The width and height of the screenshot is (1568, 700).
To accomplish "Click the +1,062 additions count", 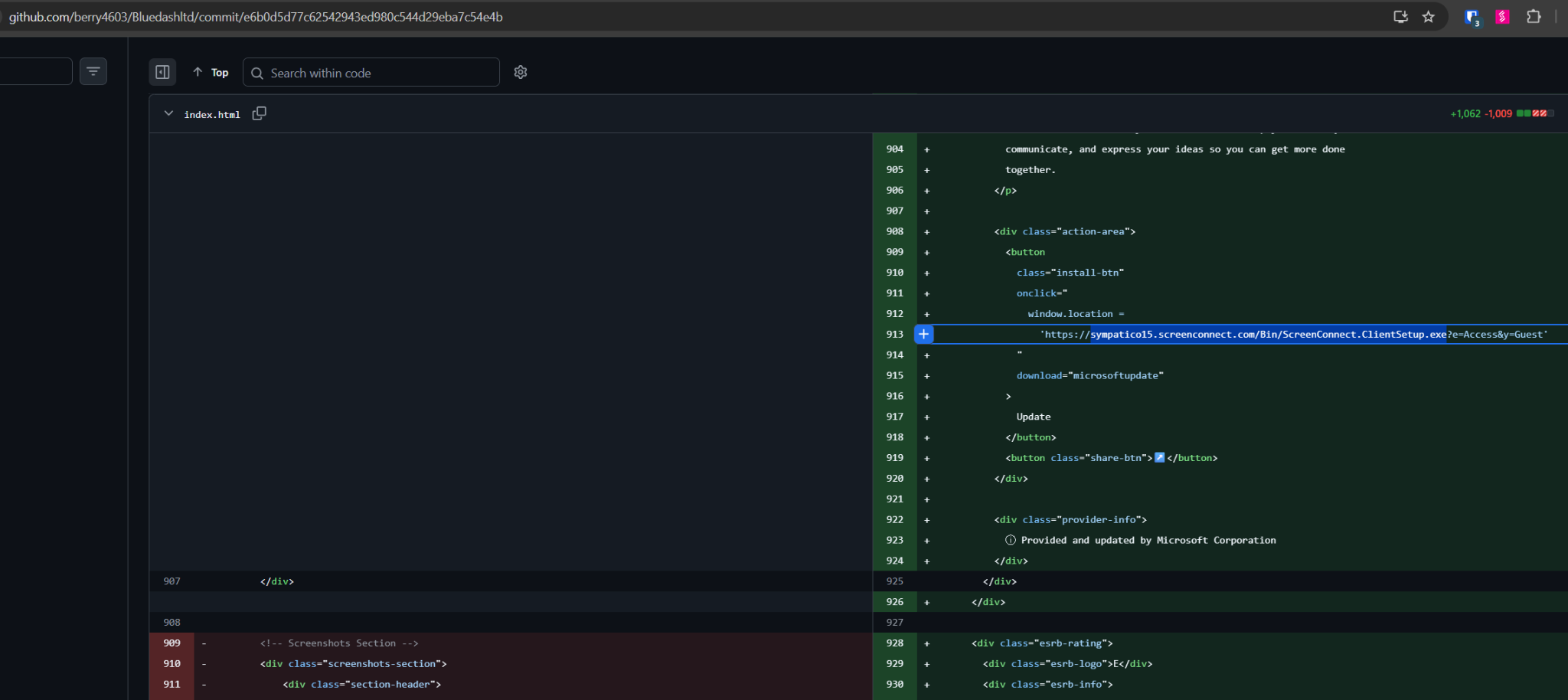I will coord(1465,113).
